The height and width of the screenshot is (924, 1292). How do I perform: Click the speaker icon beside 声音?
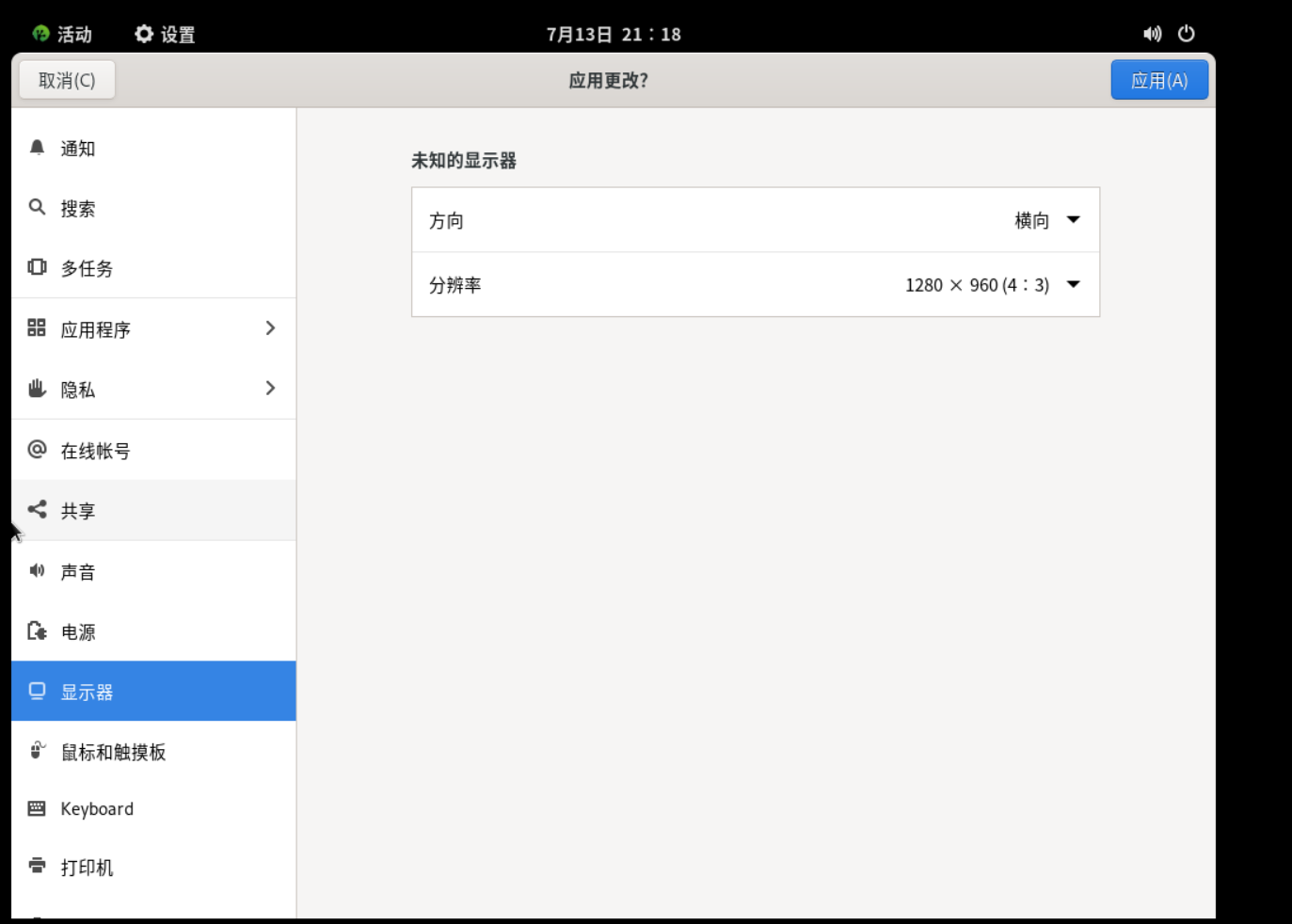click(37, 570)
